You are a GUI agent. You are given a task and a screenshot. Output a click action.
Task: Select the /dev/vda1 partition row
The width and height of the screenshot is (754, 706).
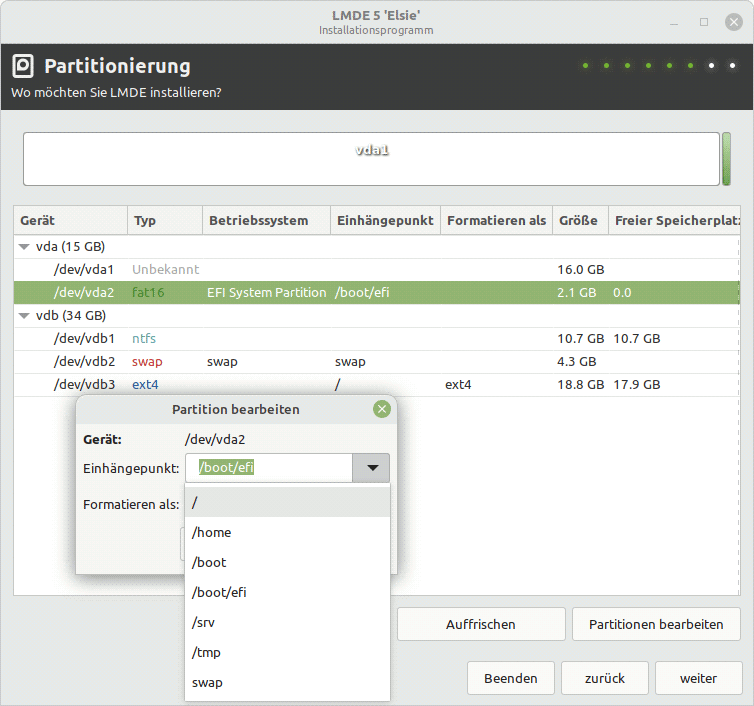click(377, 269)
